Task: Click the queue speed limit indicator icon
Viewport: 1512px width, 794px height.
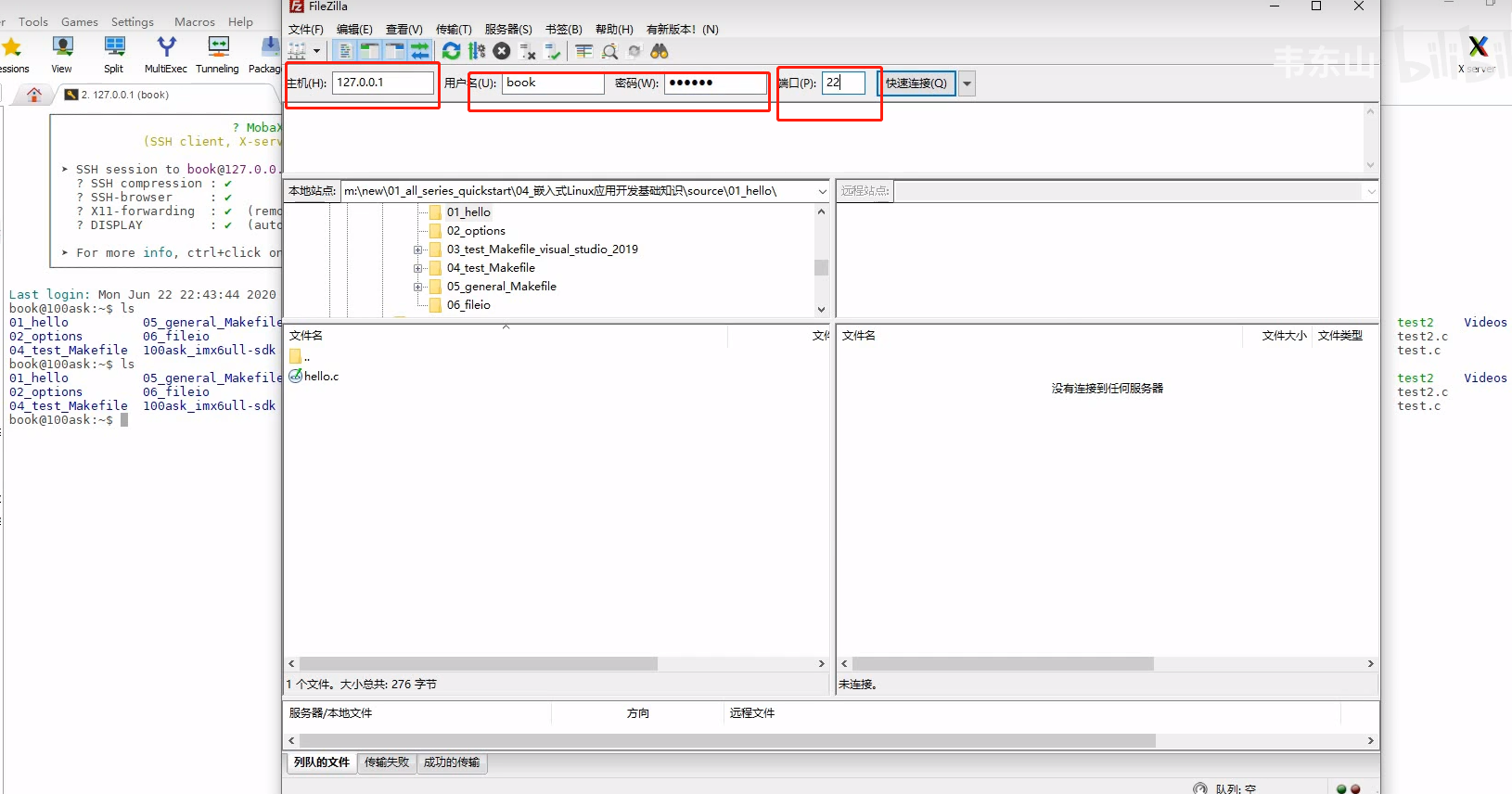Action: click(x=1200, y=788)
